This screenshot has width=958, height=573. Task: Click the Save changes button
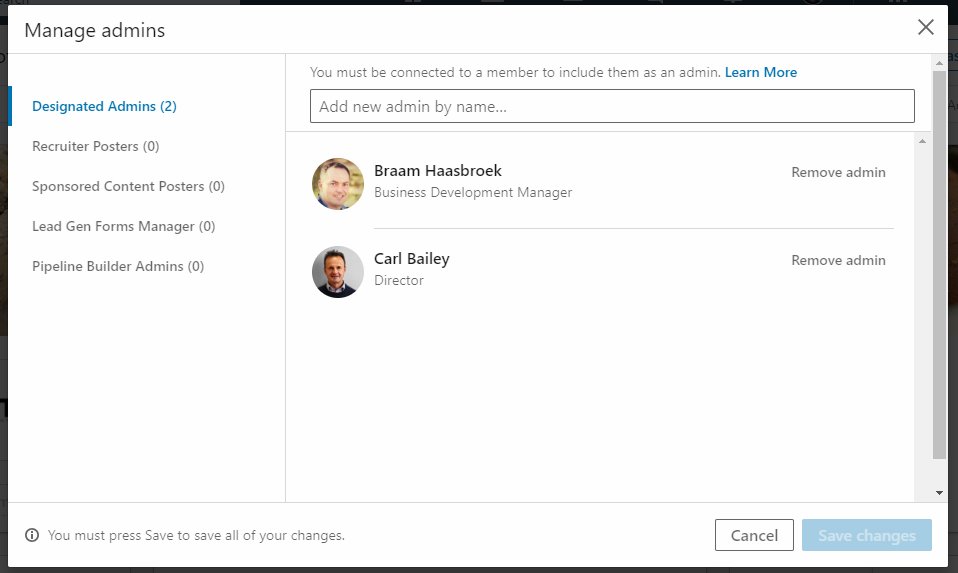867,535
